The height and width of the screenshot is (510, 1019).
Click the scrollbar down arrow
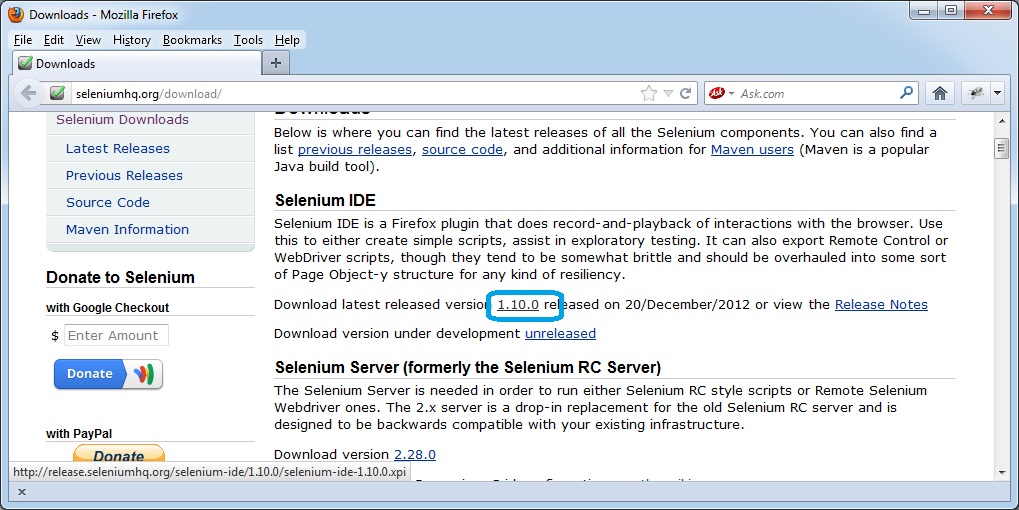(1001, 472)
